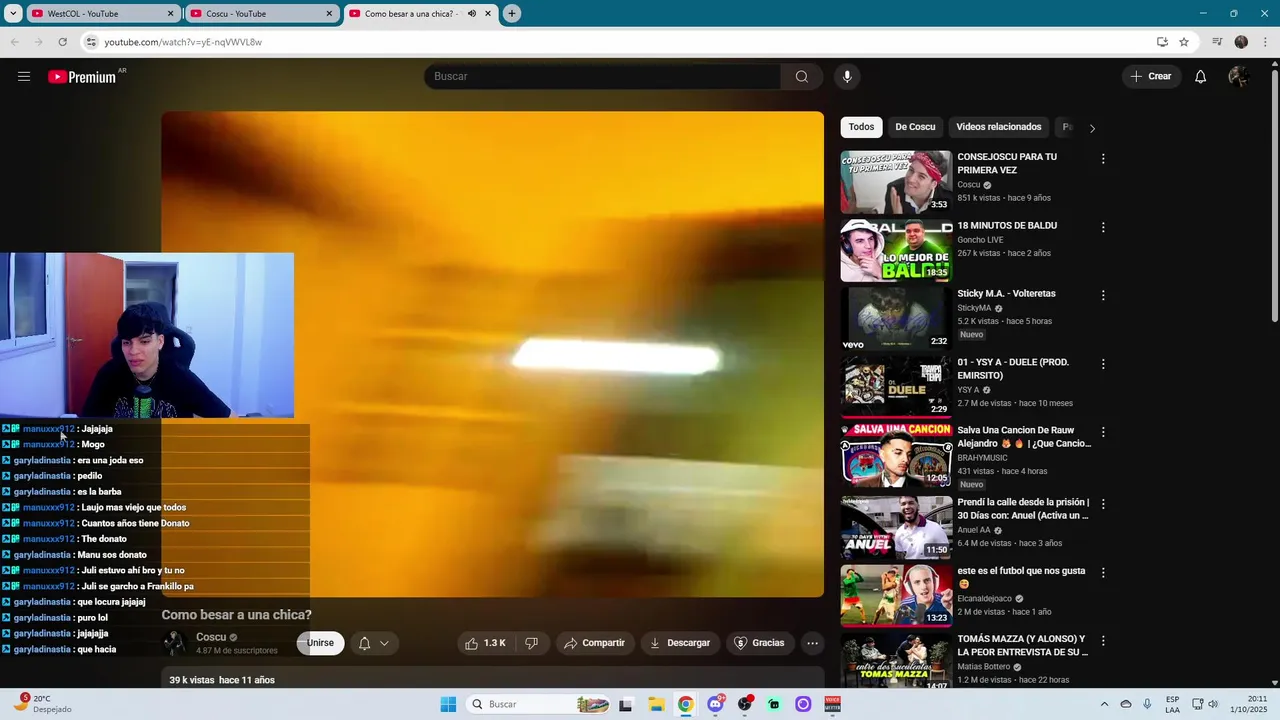
Task: Bookmark this page with star icon
Action: 1184,42
